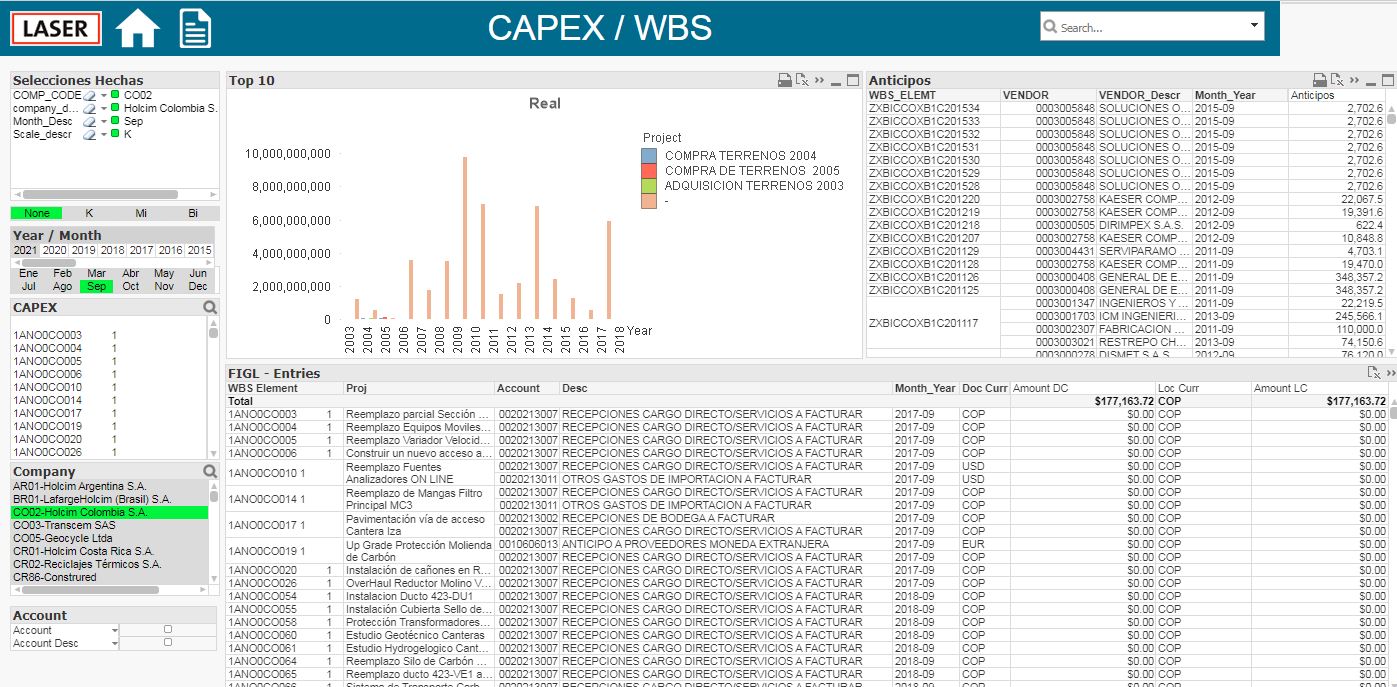Expand the Account Desc dropdown
Image resolution: width=1397 pixels, height=687 pixels.
(x=115, y=643)
